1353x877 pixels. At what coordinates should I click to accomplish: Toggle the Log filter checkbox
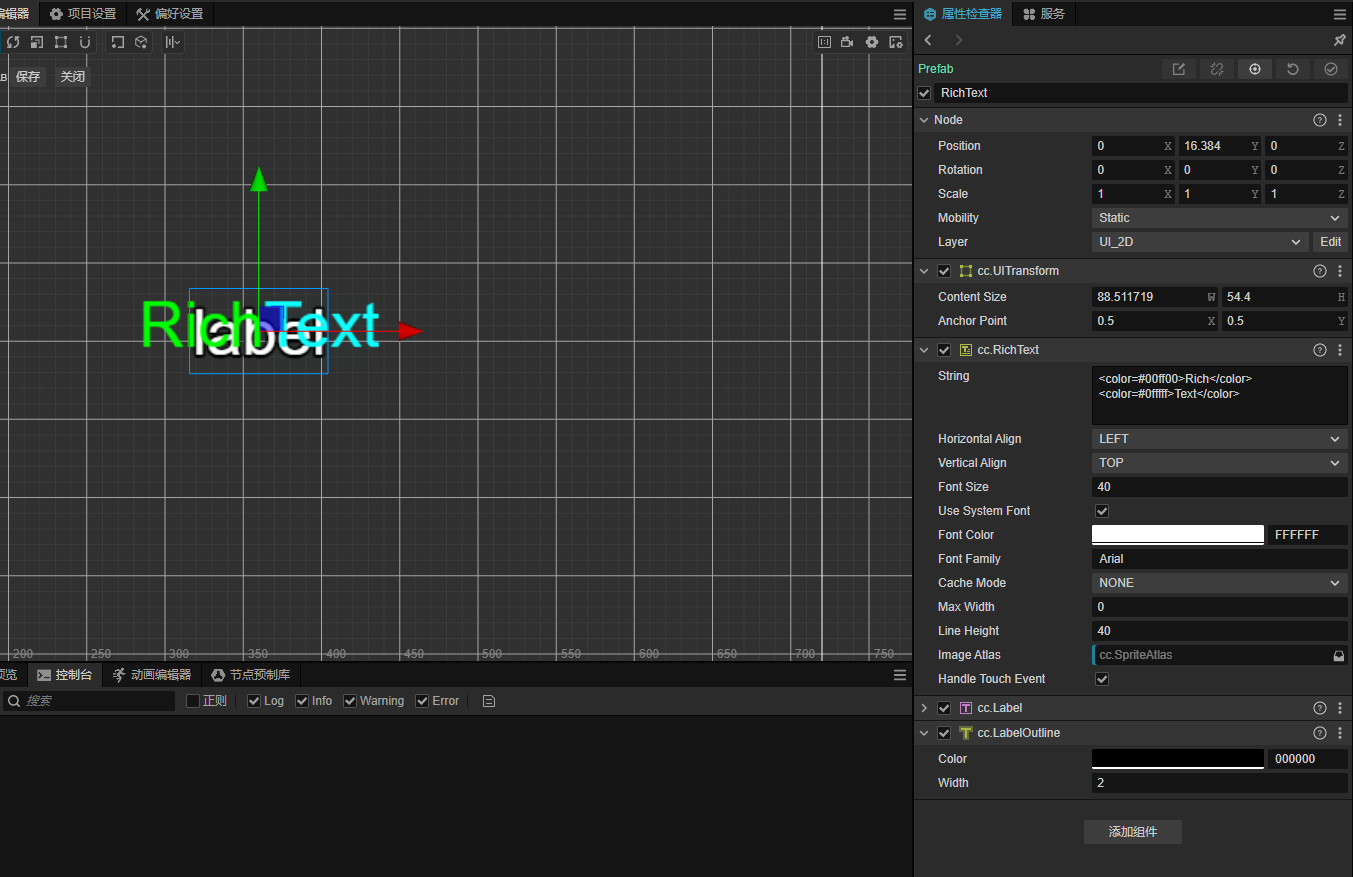click(254, 701)
